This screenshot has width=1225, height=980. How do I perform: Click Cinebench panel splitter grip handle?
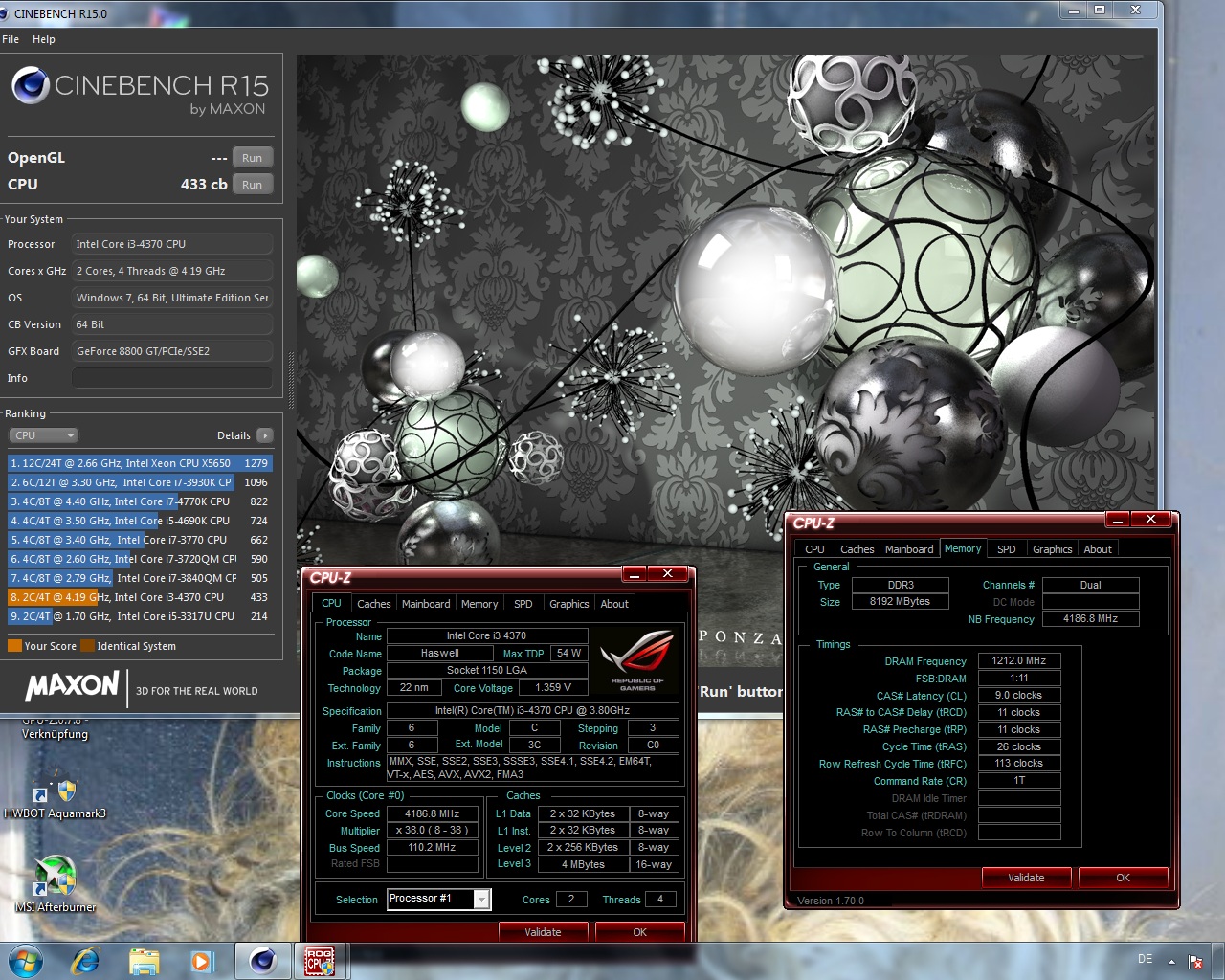pyautogui.click(x=291, y=380)
